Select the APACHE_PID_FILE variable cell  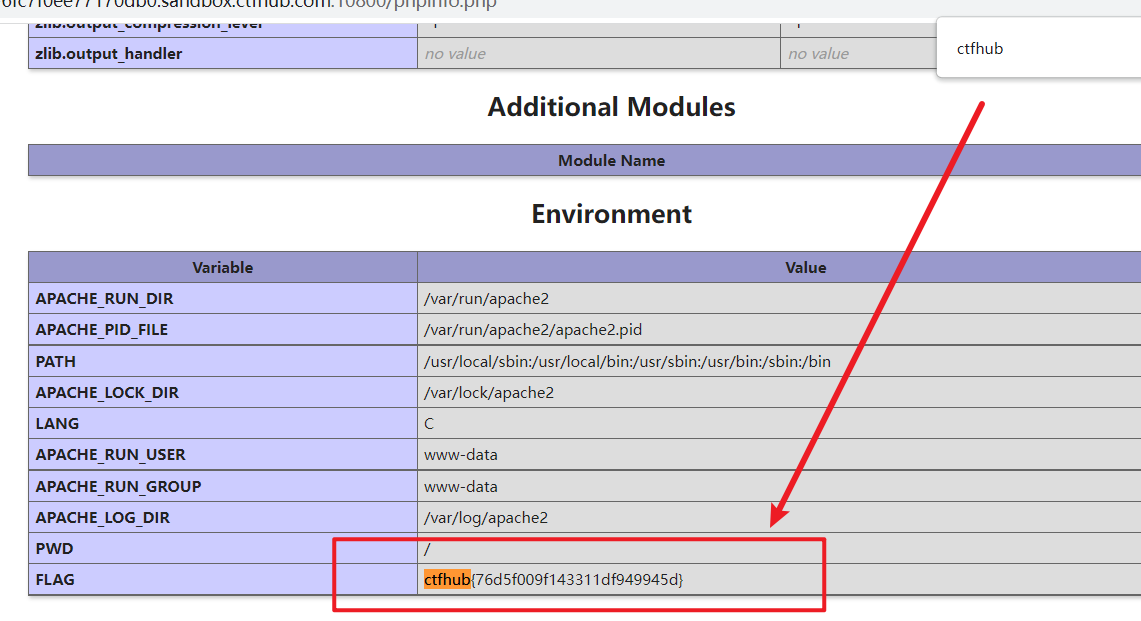[x=223, y=330]
